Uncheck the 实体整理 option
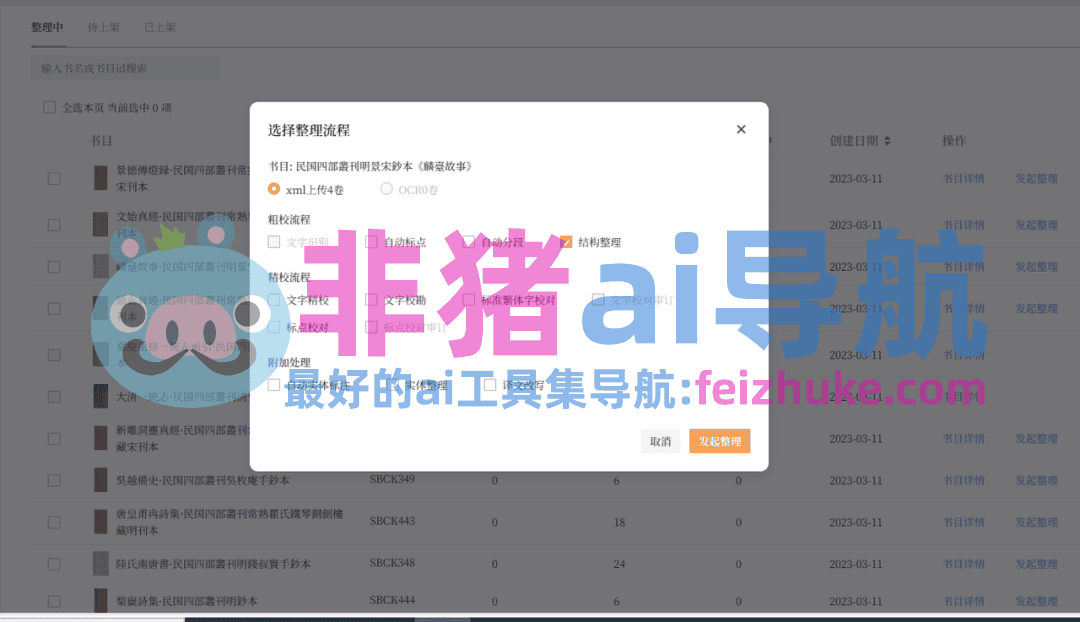 [x=392, y=383]
